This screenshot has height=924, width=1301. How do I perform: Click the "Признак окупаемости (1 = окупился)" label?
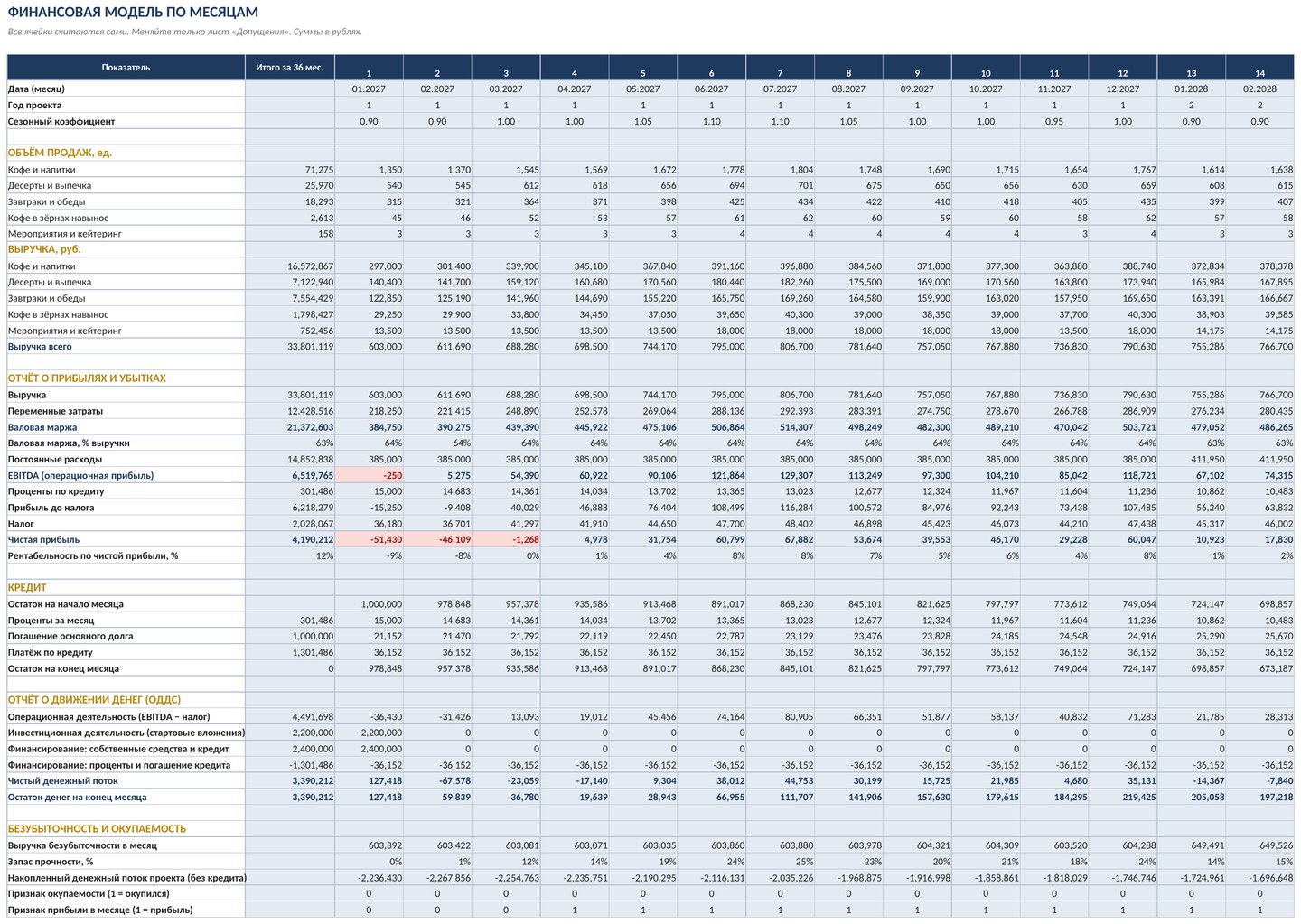89,894
